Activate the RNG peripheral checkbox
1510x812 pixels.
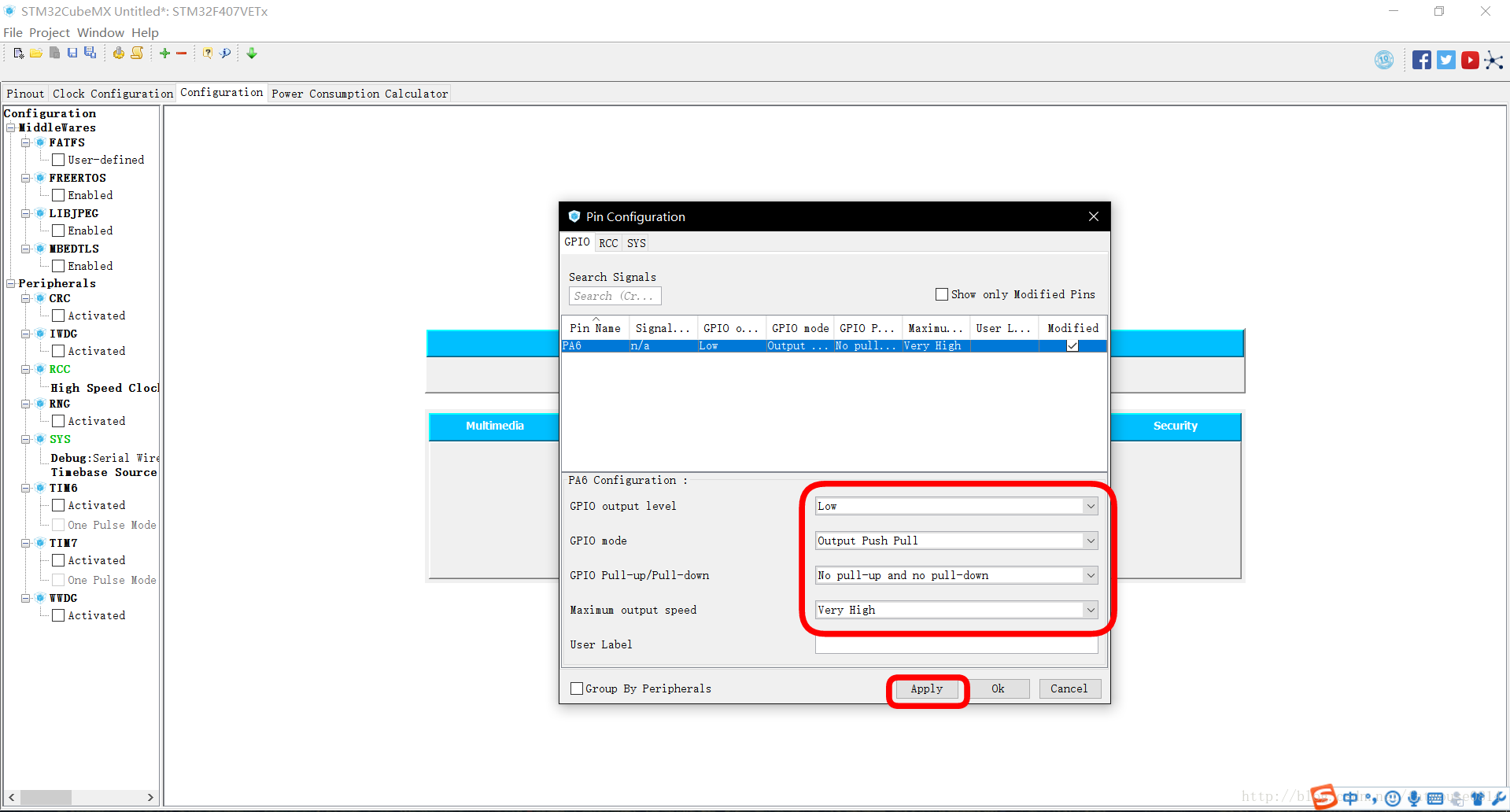tap(58, 421)
